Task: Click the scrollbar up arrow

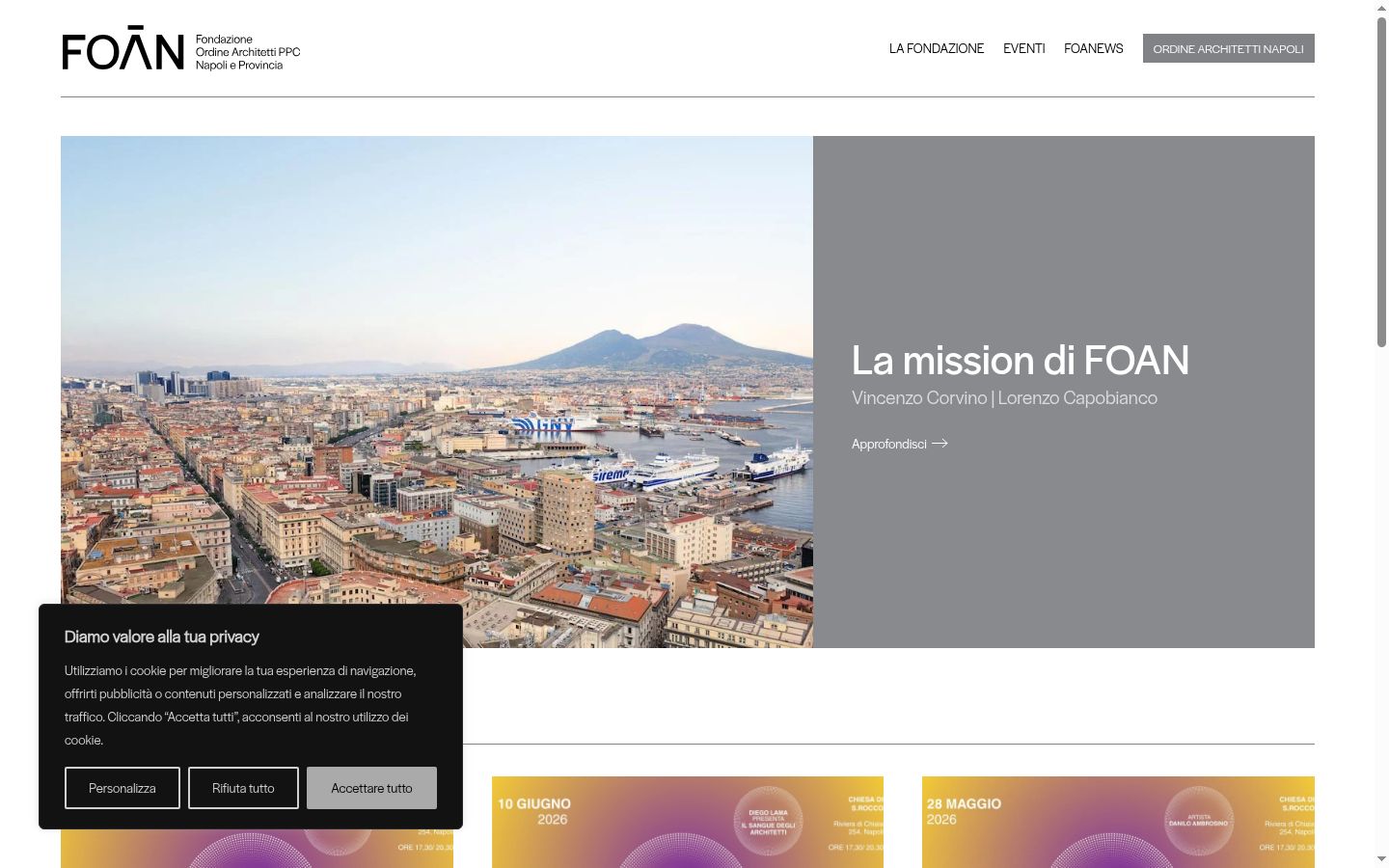Action: point(1381,8)
